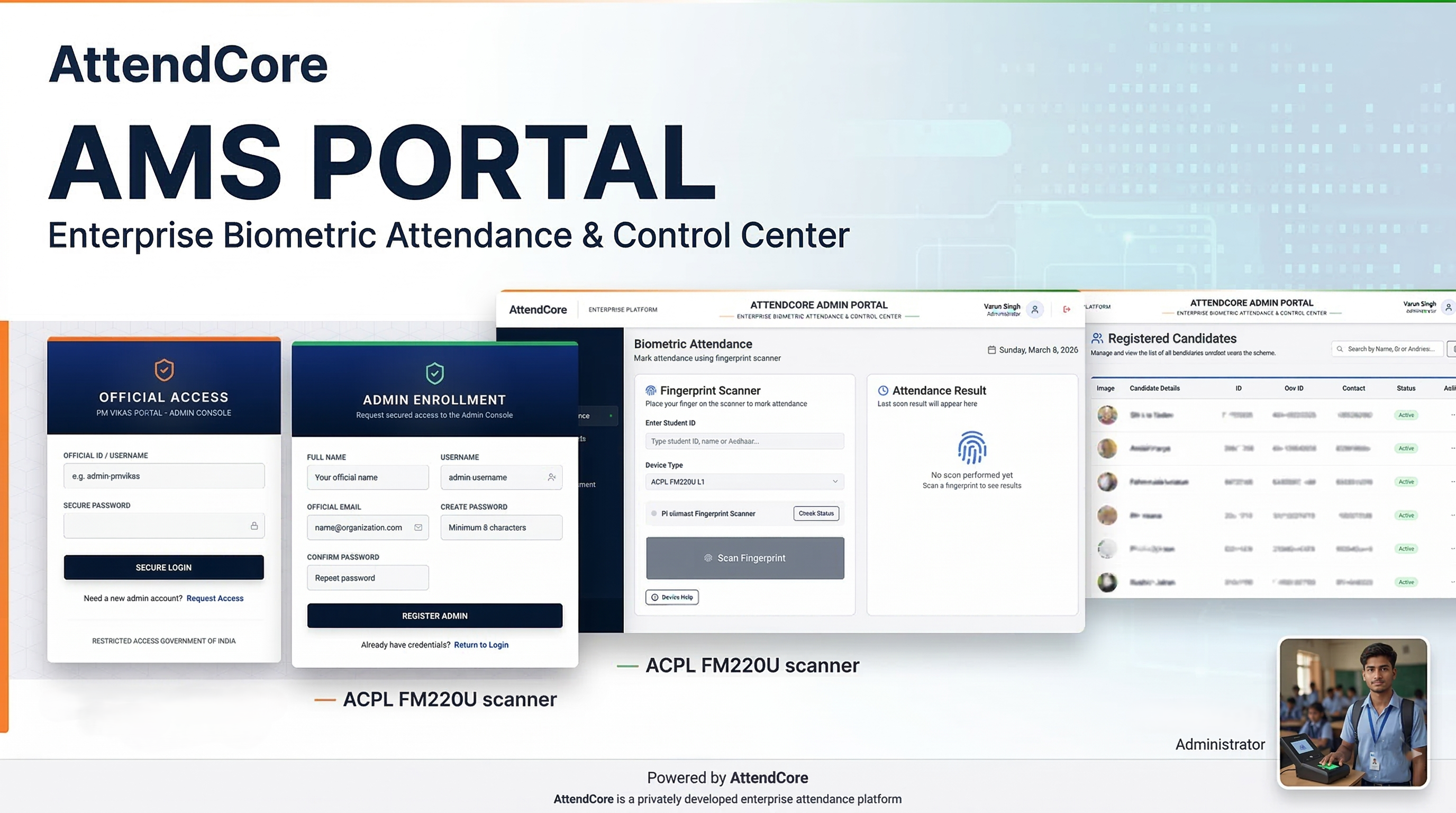
Task: Click the Administrator photo with fingerprint scanner
Action: (1353, 712)
